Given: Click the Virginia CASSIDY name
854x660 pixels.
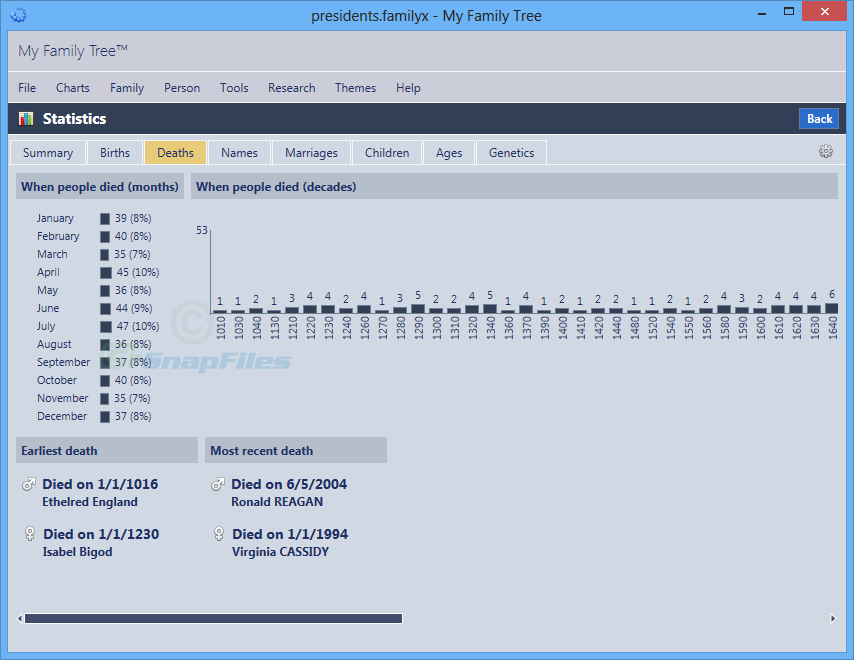Looking at the screenshot, I should tap(280, 552).
